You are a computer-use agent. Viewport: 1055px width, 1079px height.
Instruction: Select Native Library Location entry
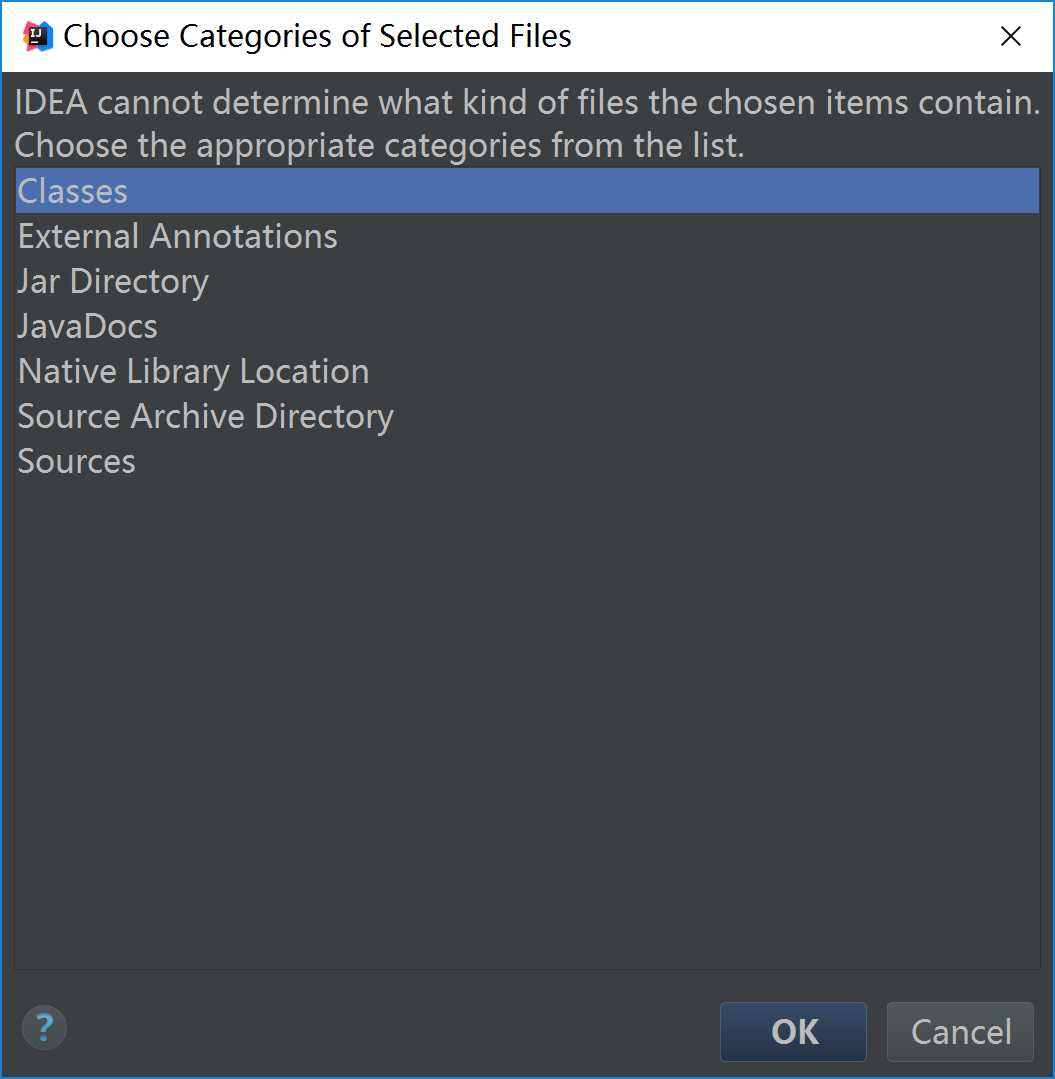(527, 371)
